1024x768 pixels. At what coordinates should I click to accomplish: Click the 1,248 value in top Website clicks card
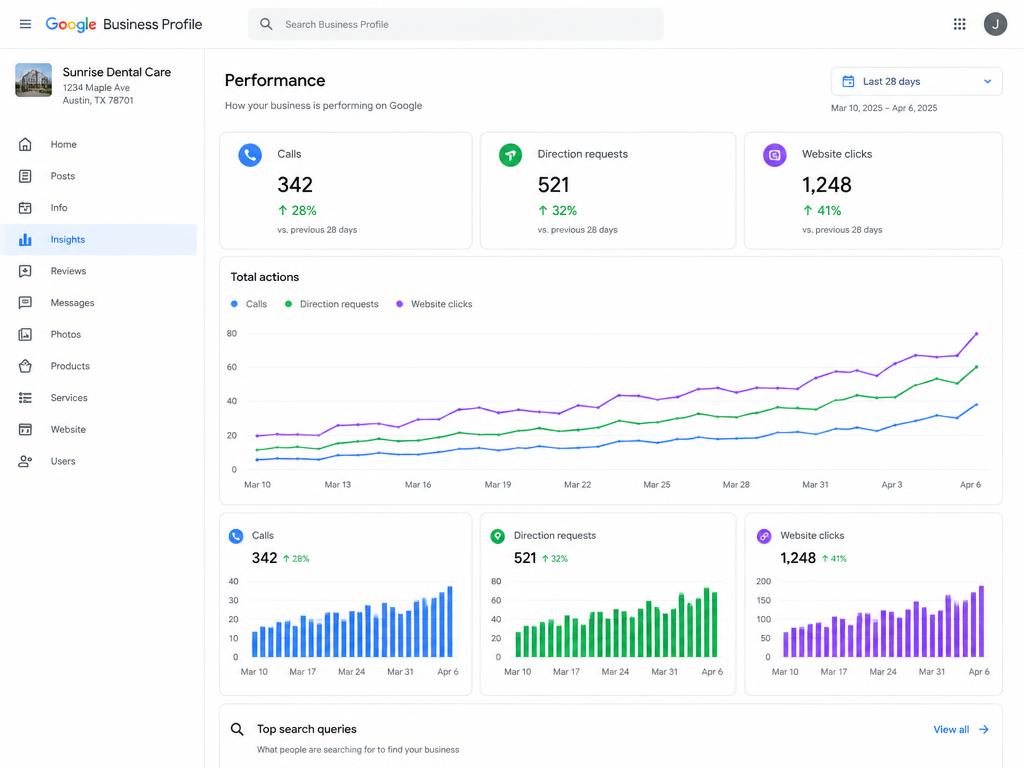827,185
